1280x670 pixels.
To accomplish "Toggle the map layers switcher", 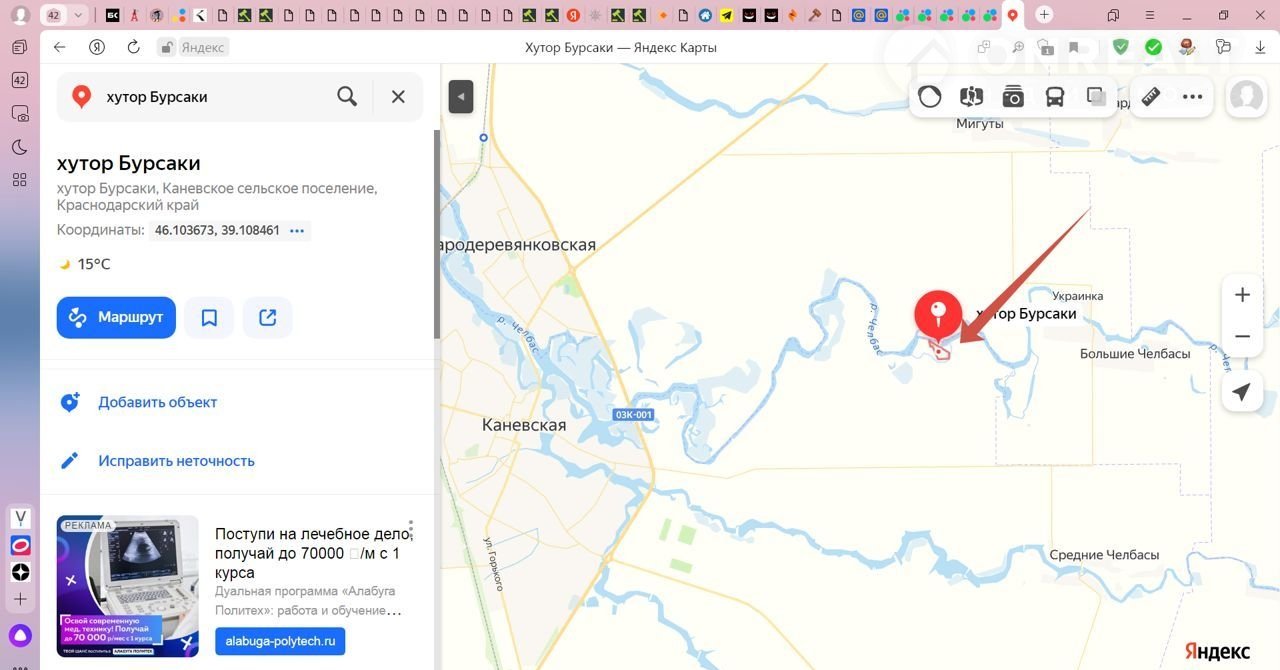I will [x=1096, y=97].
